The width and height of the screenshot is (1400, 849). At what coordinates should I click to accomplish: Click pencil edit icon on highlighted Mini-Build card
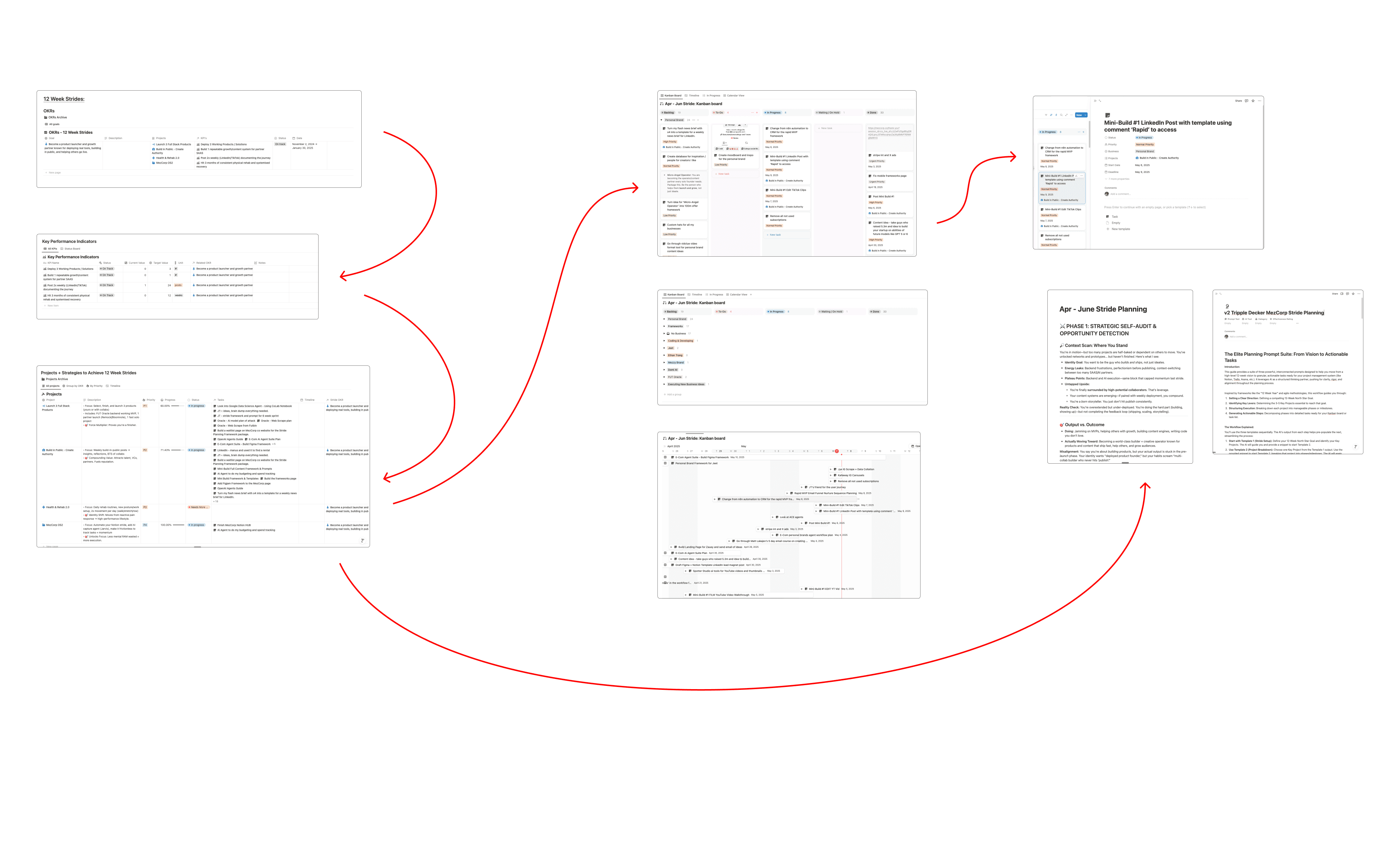[1077, 176]
